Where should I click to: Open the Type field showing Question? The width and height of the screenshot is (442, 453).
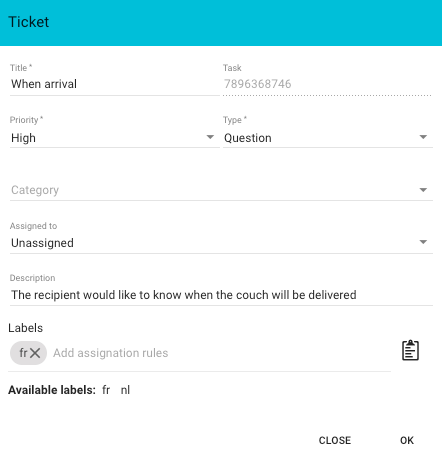pyautogui.click(x=328, y=138)
